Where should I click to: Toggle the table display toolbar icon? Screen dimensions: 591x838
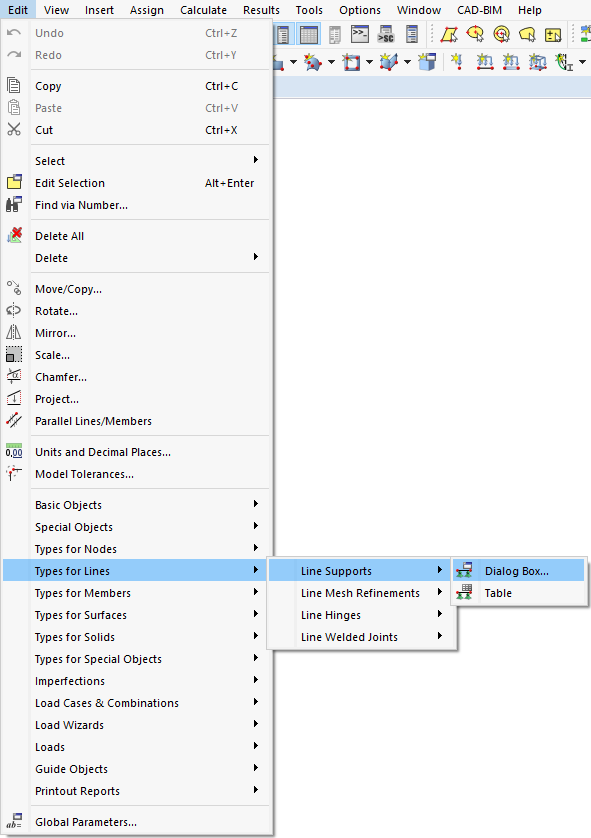[309, 35]
